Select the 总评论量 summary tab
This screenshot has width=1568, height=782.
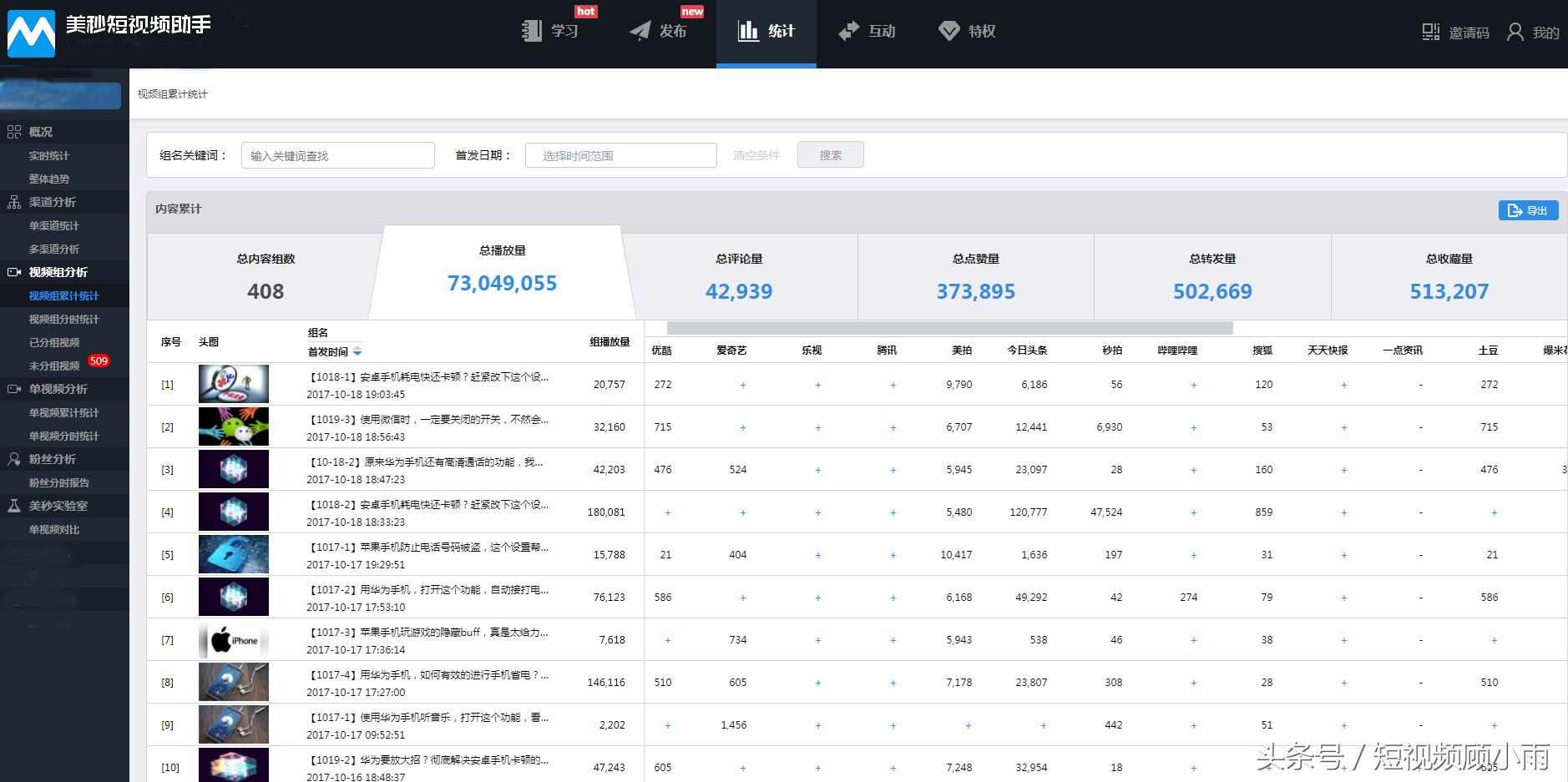point(739,277)
